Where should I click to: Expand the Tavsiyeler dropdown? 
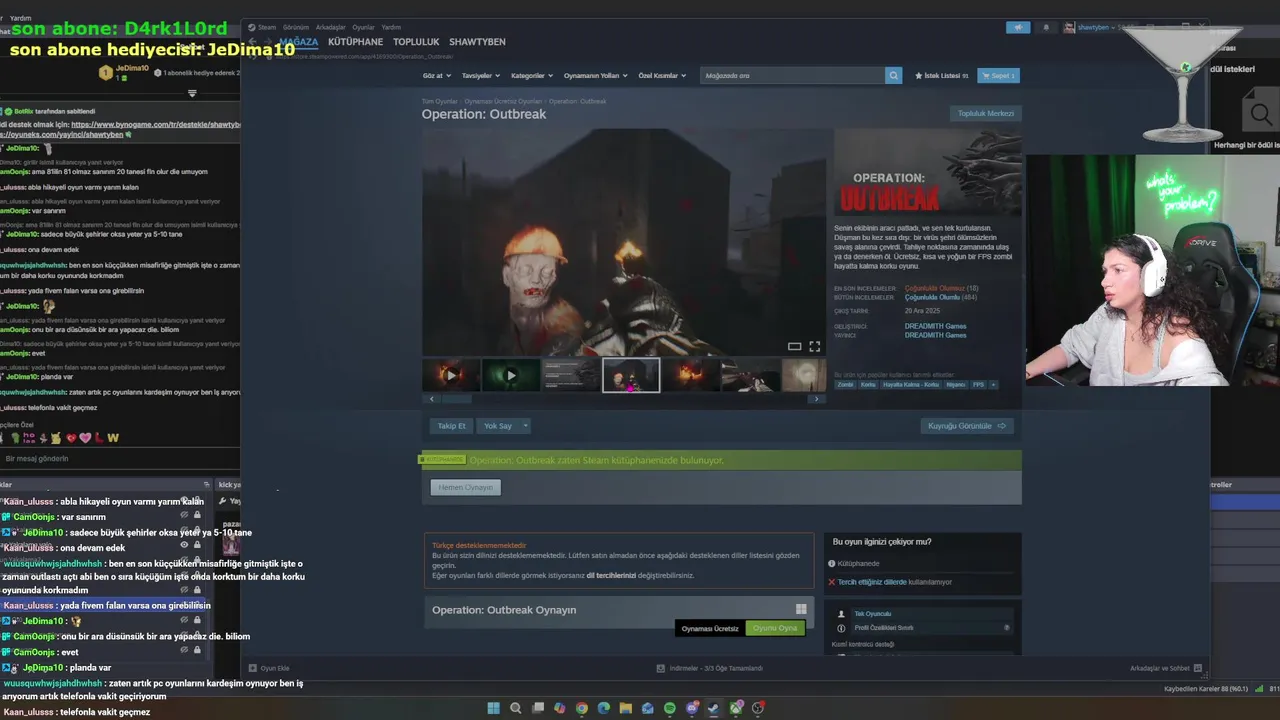[480, 75]
